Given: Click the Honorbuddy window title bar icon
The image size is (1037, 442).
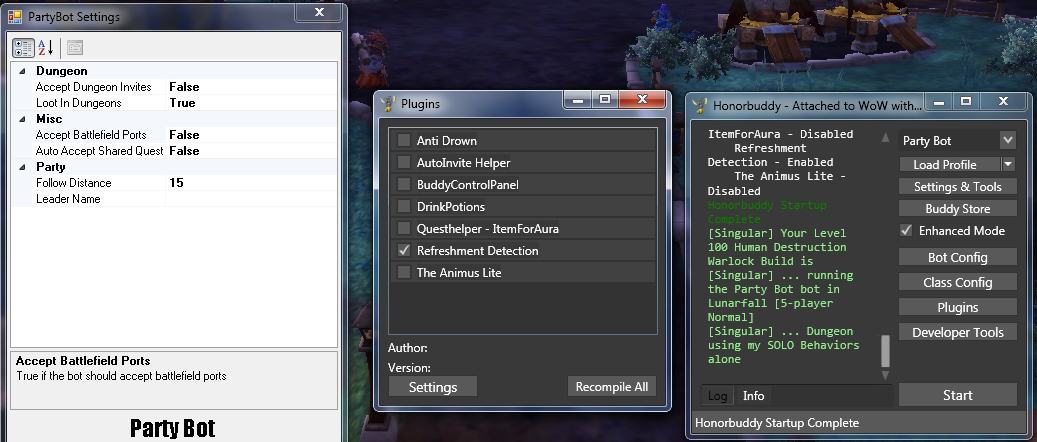Looking at the screenshot, I should click(x=700, y=105).
